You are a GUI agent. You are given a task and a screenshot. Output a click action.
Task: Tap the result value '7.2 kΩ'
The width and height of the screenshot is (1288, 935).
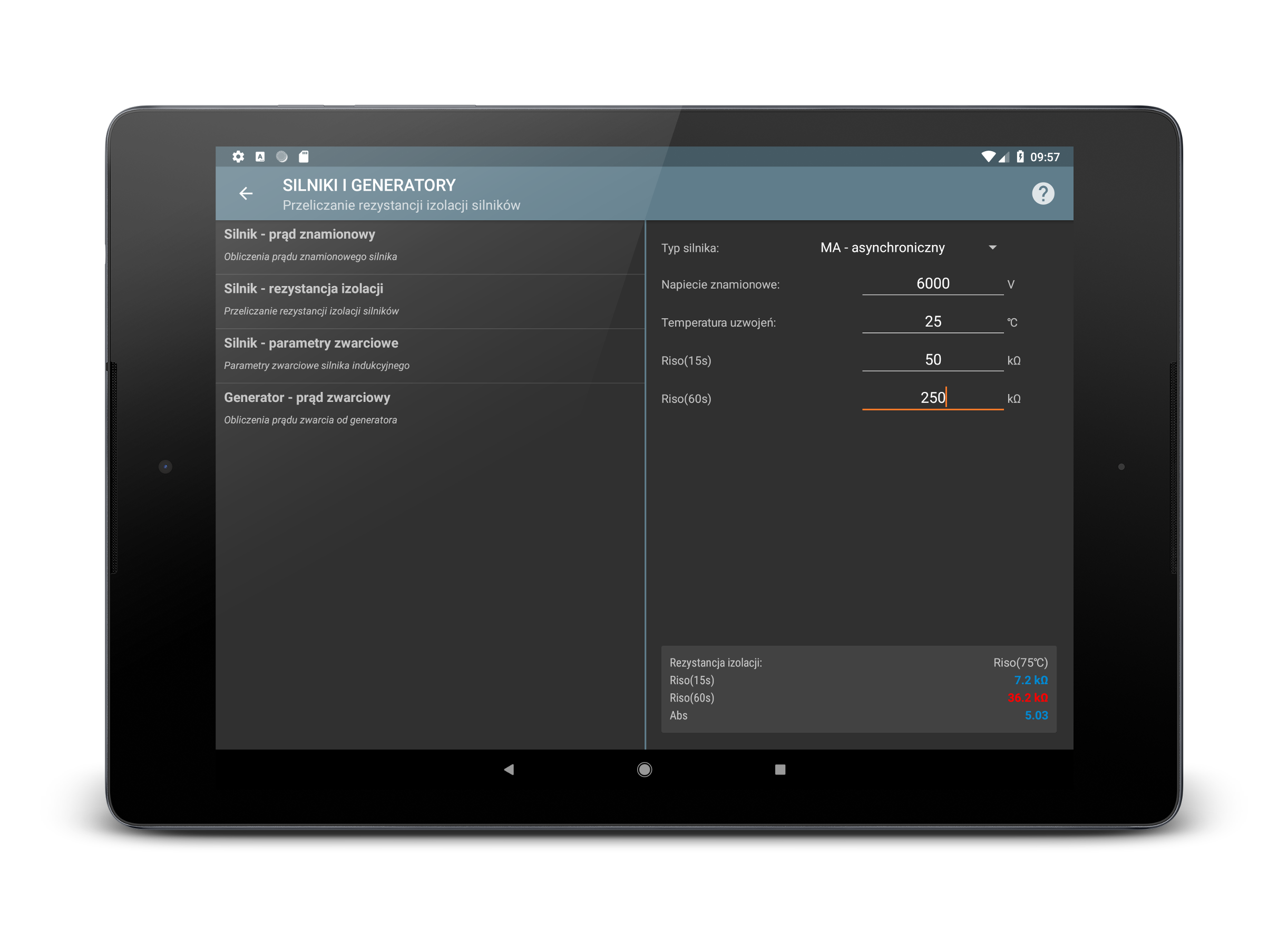1031,680
